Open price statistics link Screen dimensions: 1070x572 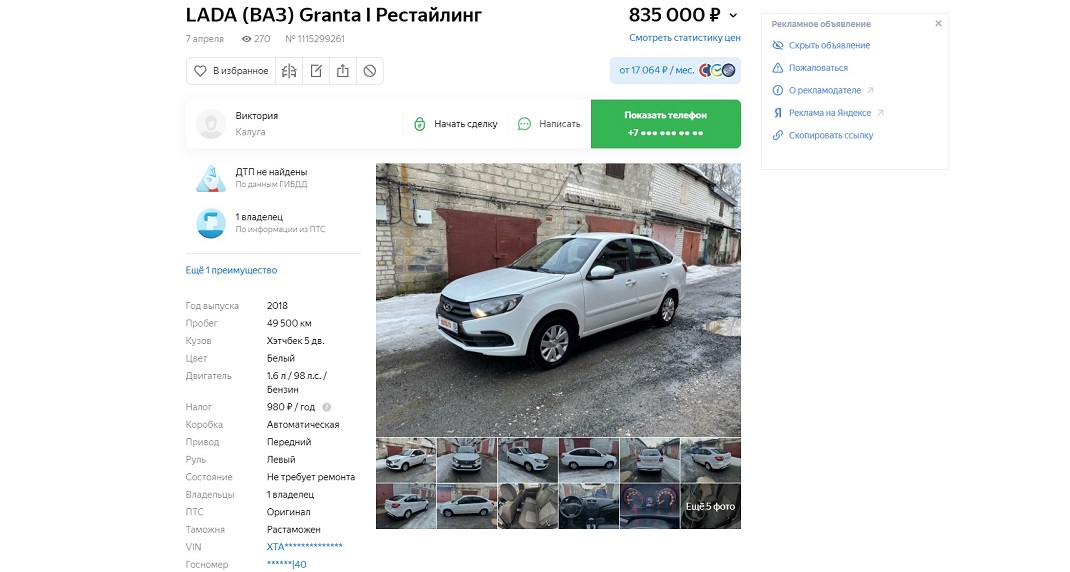[684, 38]
